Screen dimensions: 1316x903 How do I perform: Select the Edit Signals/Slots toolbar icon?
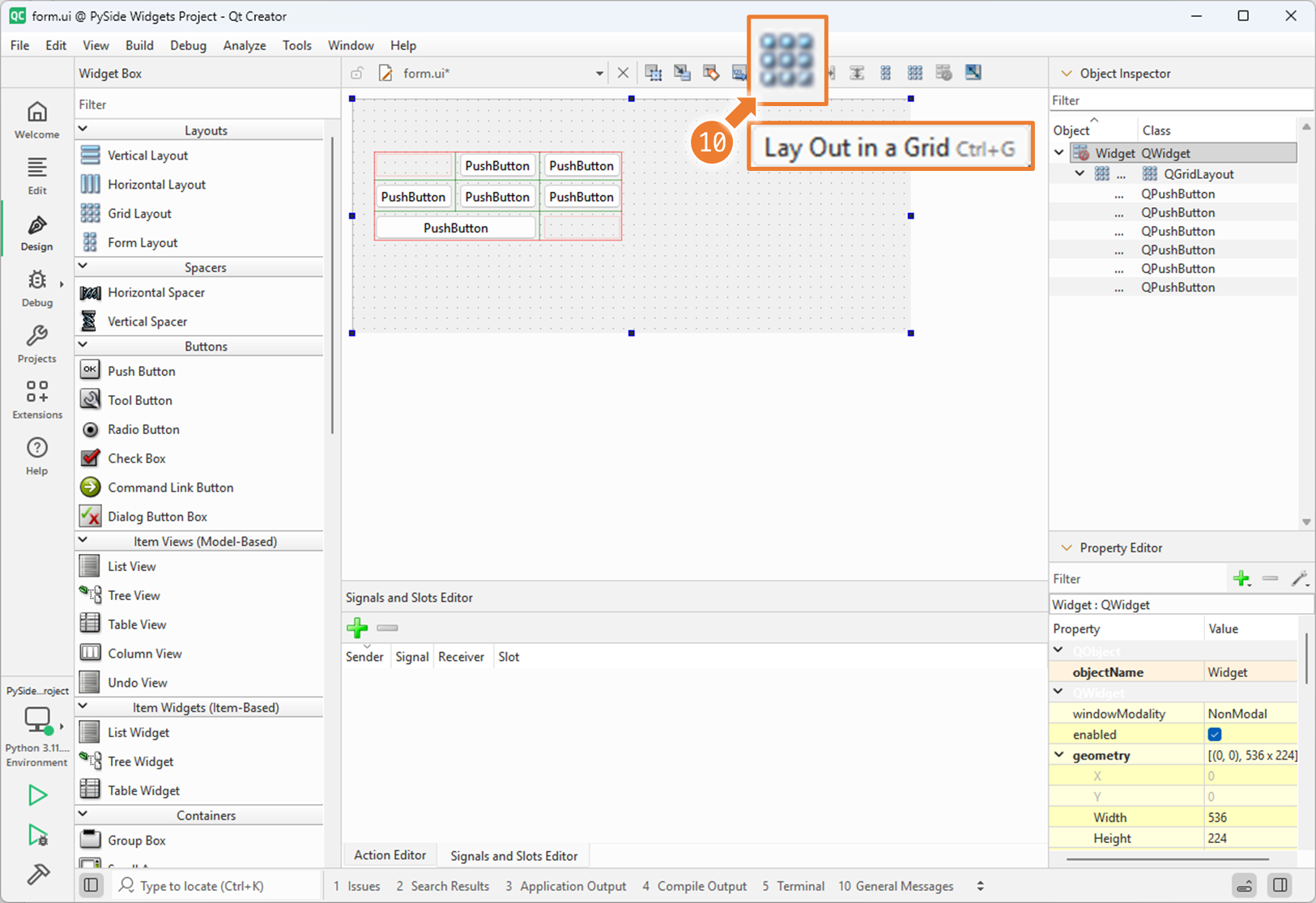(683, 73)
